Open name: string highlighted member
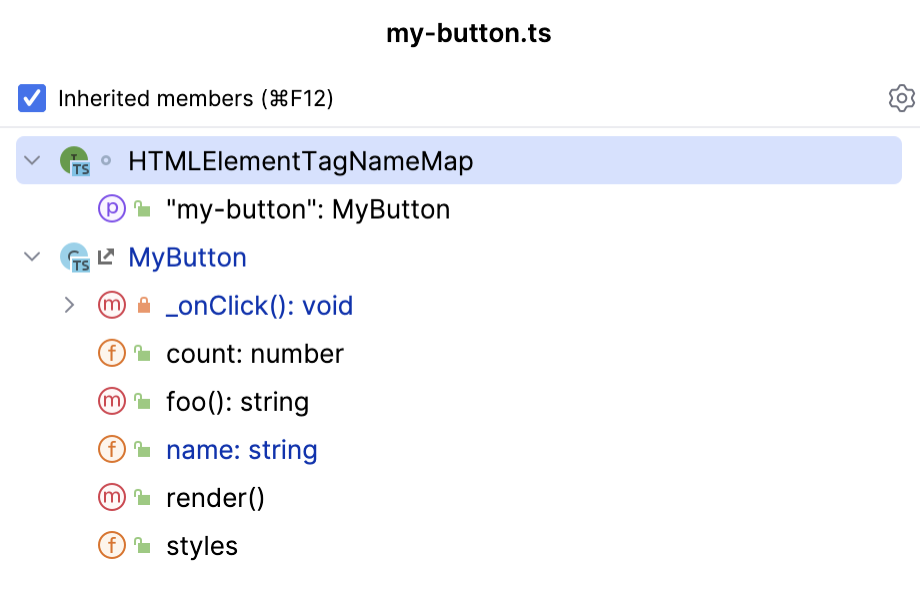The width and height of the screenshot is (920, 600). click(x=241, y=449)
